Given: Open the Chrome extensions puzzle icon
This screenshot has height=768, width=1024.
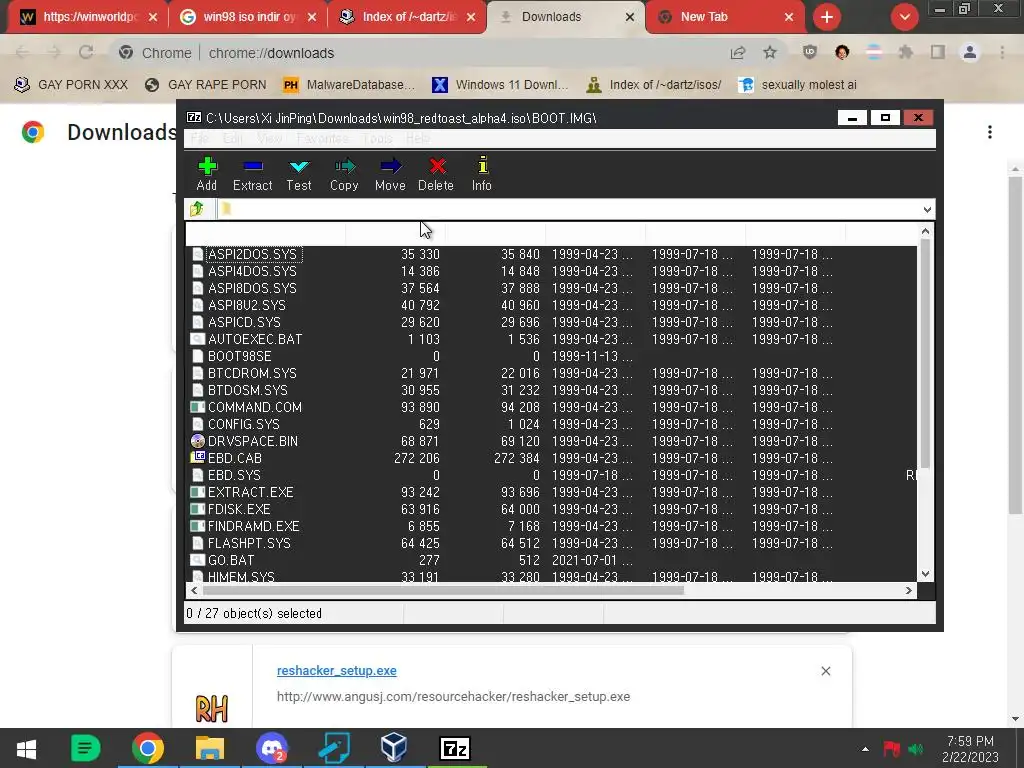Looking at the screenshot, I should coord(906,52).
